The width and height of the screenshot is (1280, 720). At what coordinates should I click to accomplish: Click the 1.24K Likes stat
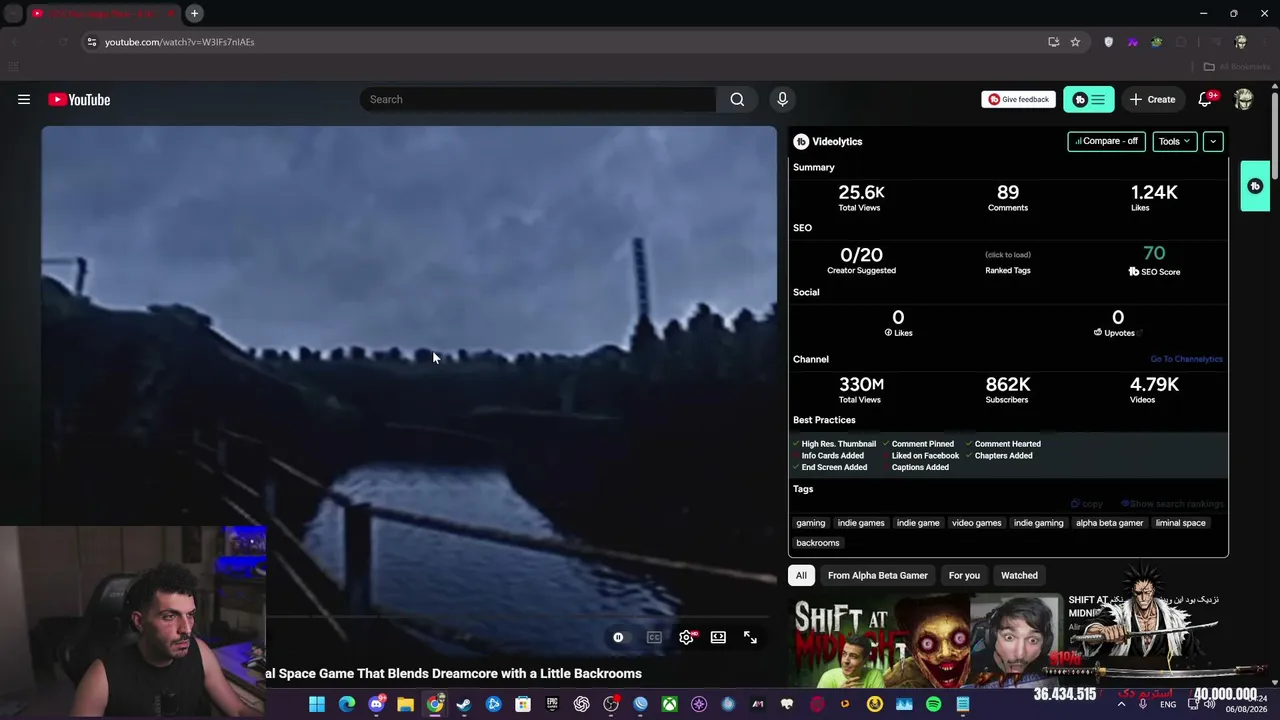(1154, 192)
